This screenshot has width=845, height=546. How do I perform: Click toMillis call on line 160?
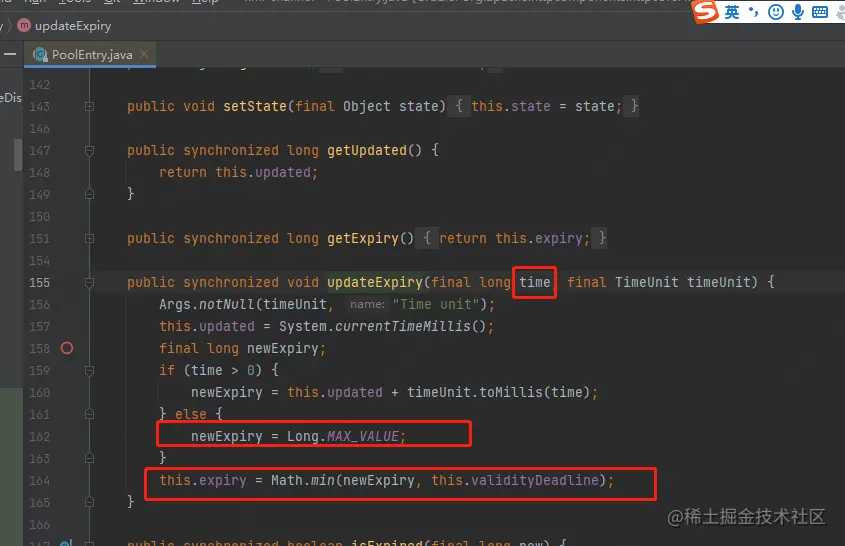[x=510, y=392]
